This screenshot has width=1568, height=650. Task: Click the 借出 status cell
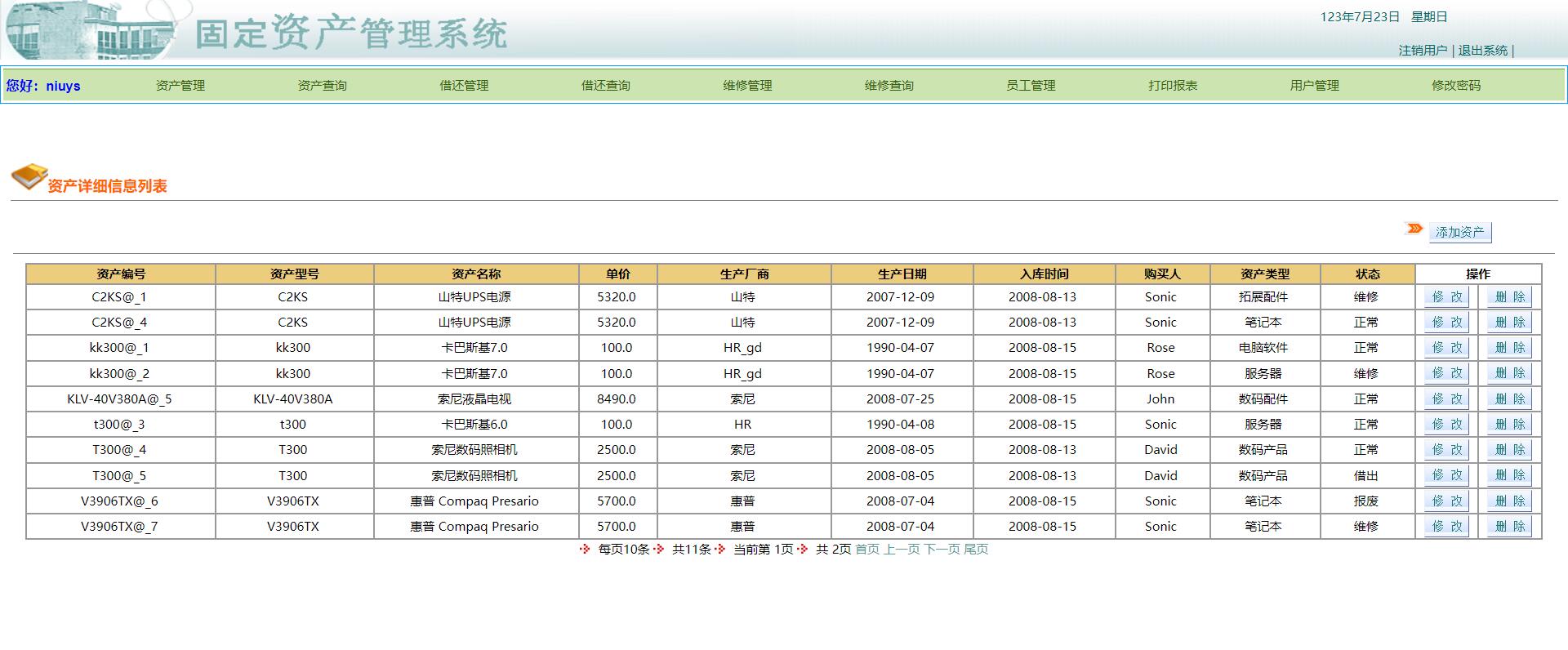[1366, 475]
